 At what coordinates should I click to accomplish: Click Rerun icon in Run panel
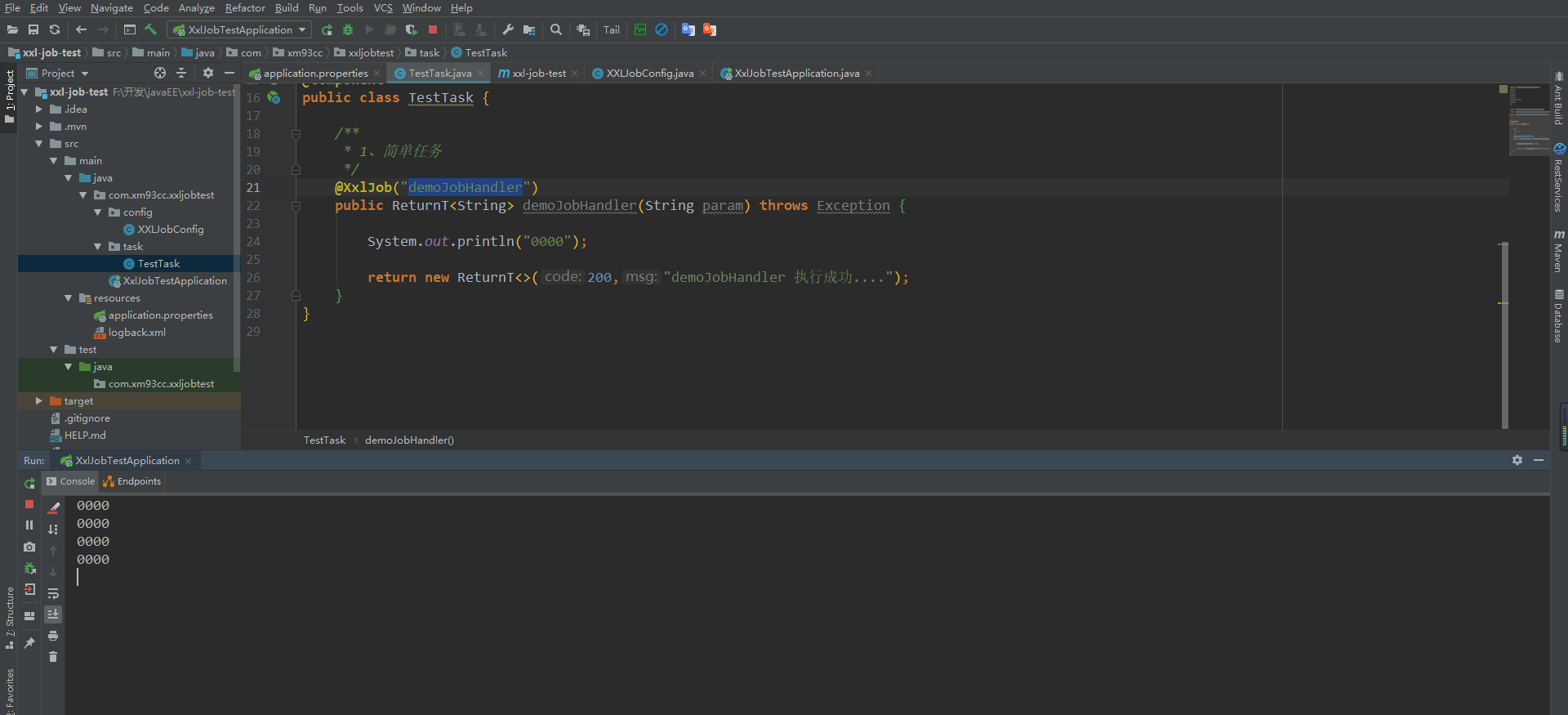[29, 483]
